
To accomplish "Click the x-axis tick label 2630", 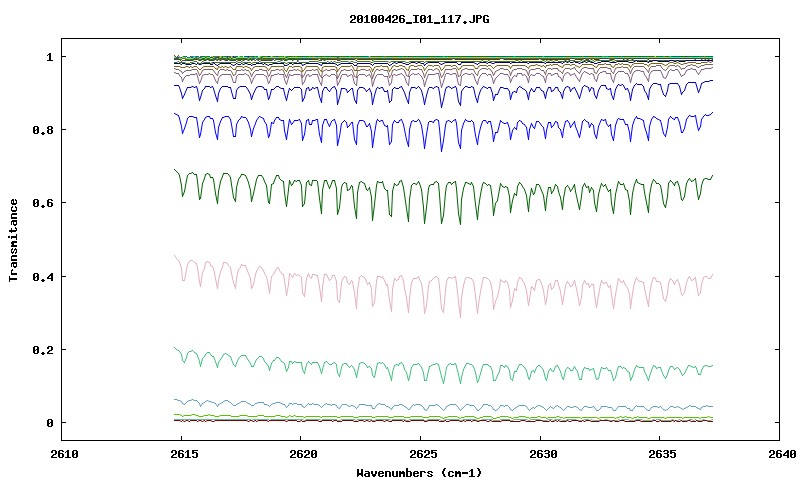I will pos(543,454).
